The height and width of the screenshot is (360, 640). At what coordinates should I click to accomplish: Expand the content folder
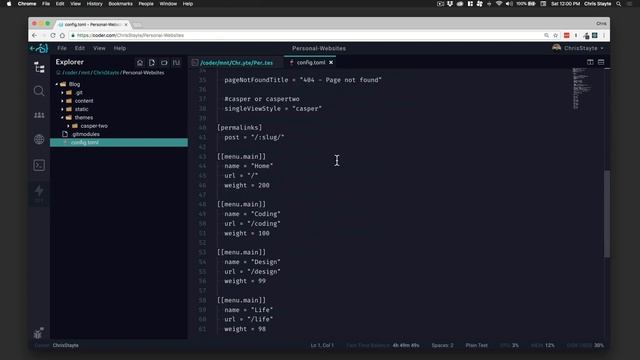(62, 101)
